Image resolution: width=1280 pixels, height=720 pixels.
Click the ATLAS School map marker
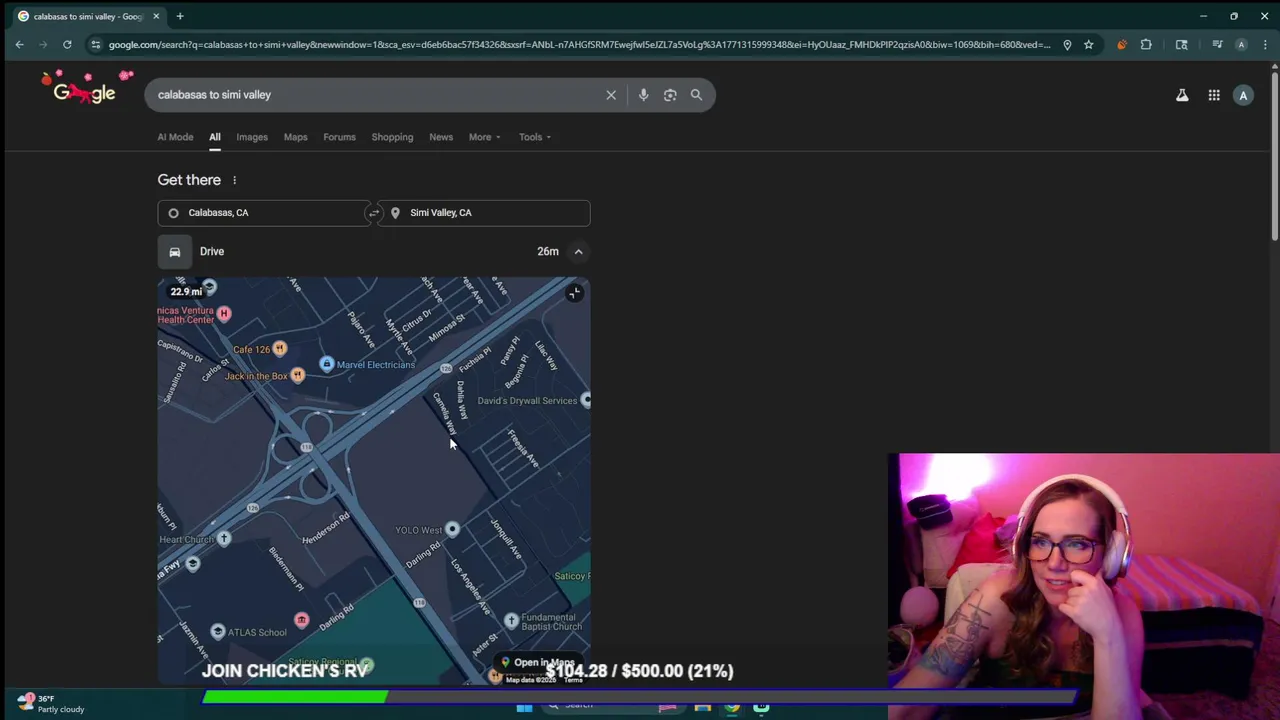coord(218,632)
